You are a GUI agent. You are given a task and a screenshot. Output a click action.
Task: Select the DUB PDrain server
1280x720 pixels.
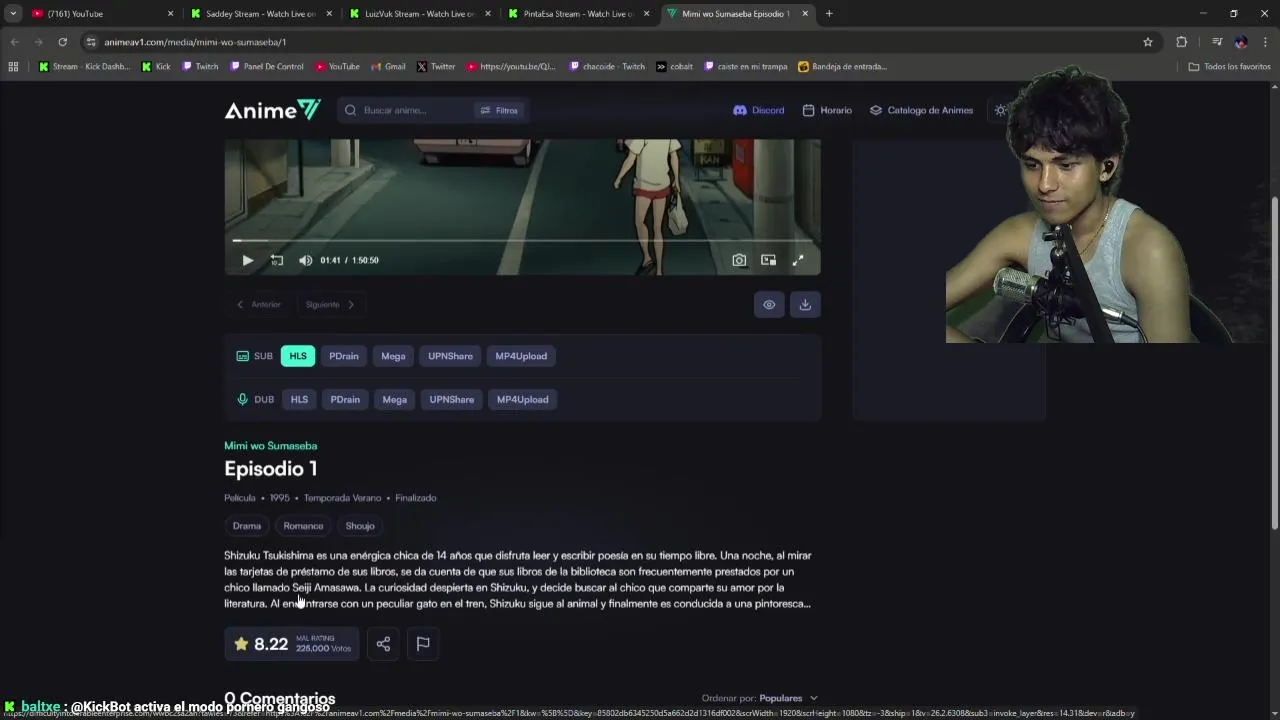[345, 399]
